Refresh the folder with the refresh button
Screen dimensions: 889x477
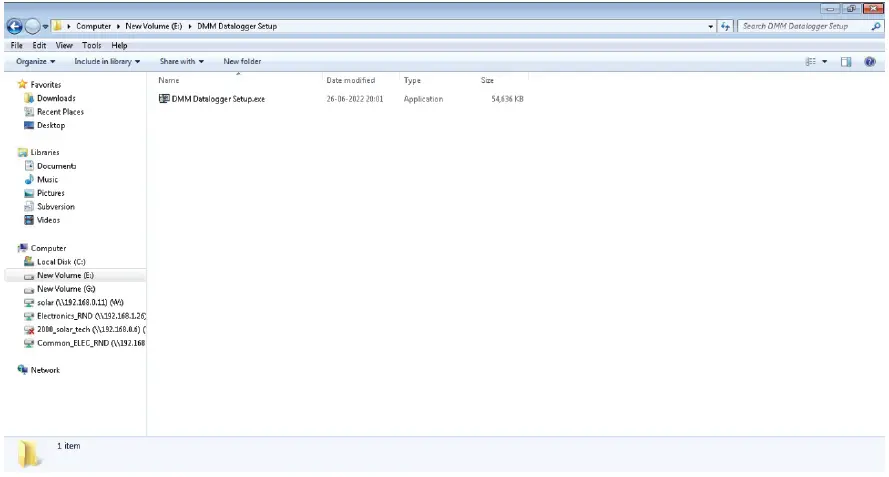(725, 26)
